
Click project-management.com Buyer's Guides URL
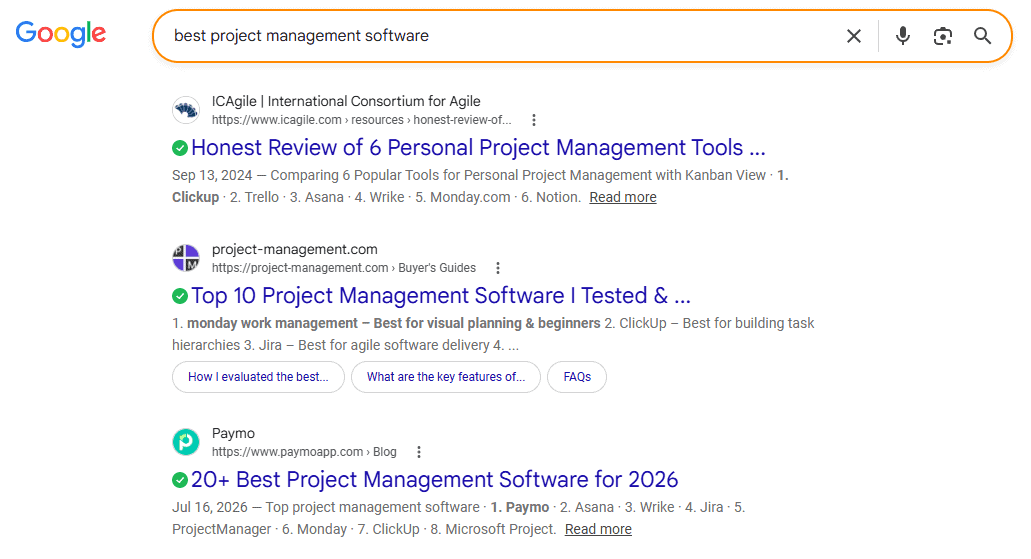pyautogui.click(x=344, y=268)
